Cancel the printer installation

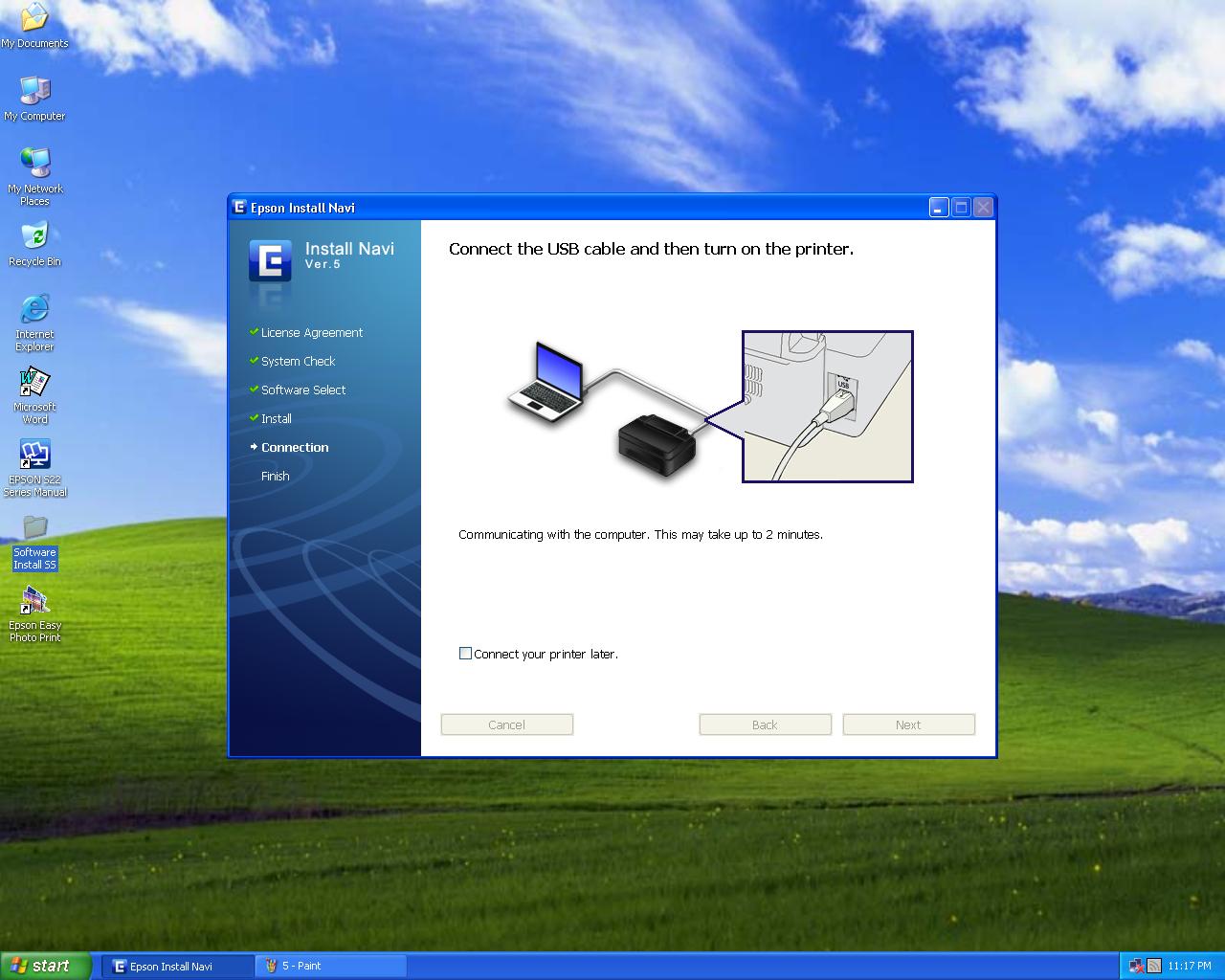(x=506, y=724)
